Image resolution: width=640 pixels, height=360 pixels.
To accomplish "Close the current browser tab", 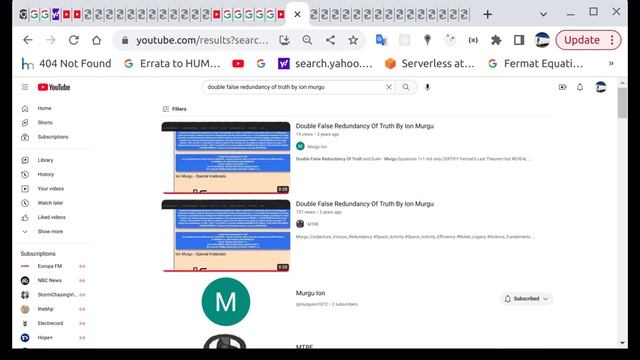I will pos(297,14).
